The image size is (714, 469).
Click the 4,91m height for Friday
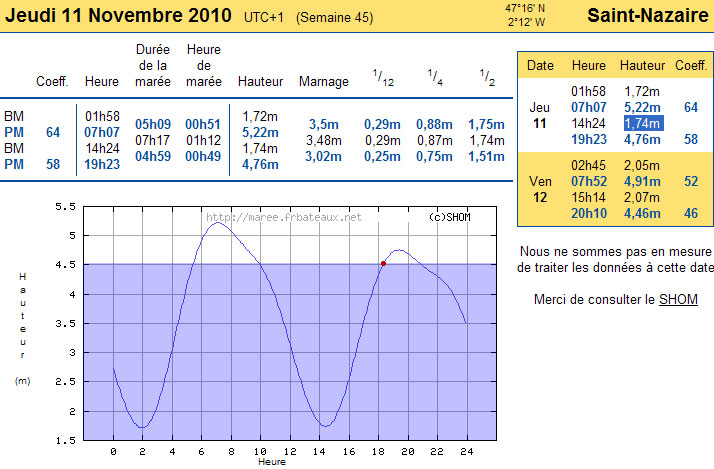pos(642,183)
